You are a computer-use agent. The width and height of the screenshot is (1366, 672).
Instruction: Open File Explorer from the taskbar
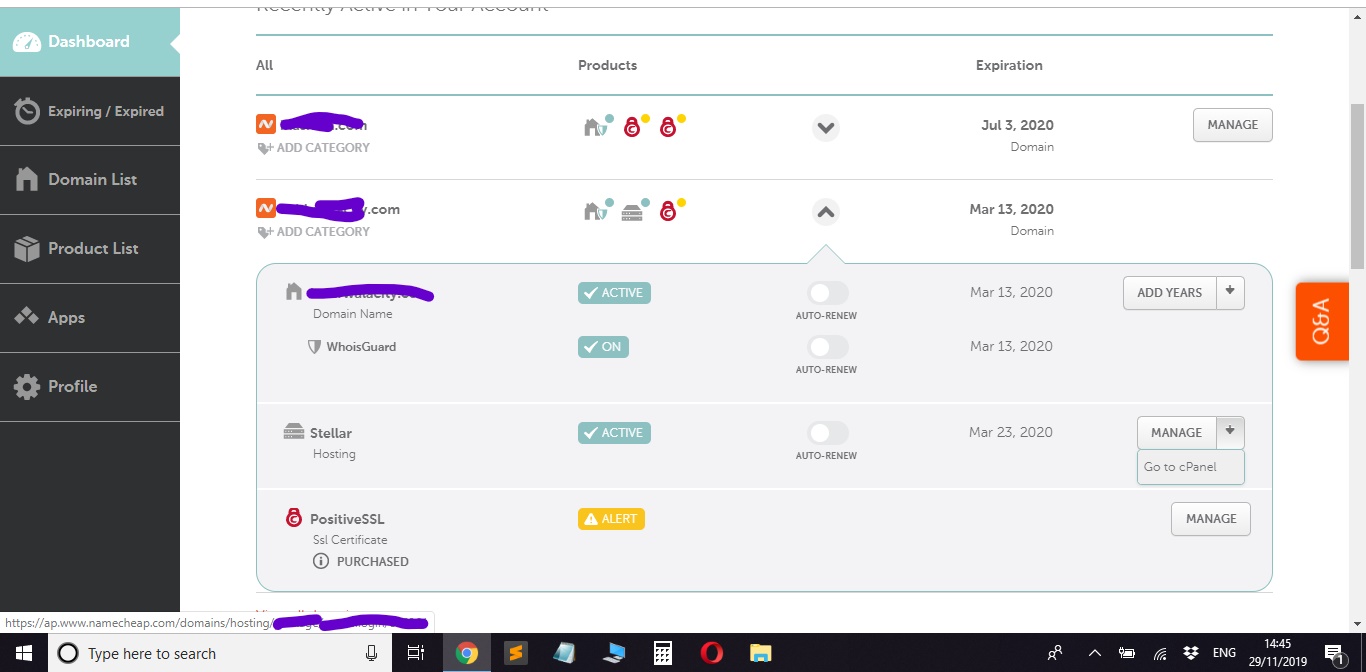point(760,653)
